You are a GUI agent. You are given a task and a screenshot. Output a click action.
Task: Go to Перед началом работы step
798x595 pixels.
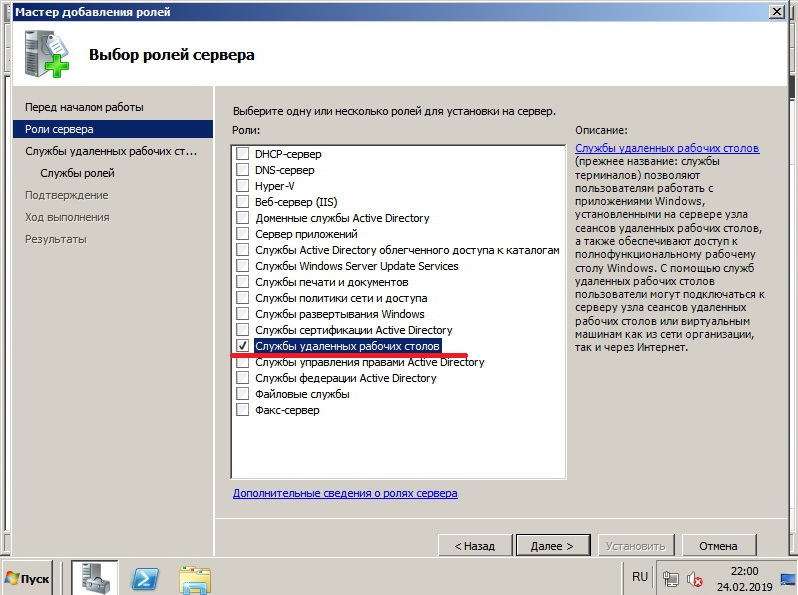[x=84, y=107]
